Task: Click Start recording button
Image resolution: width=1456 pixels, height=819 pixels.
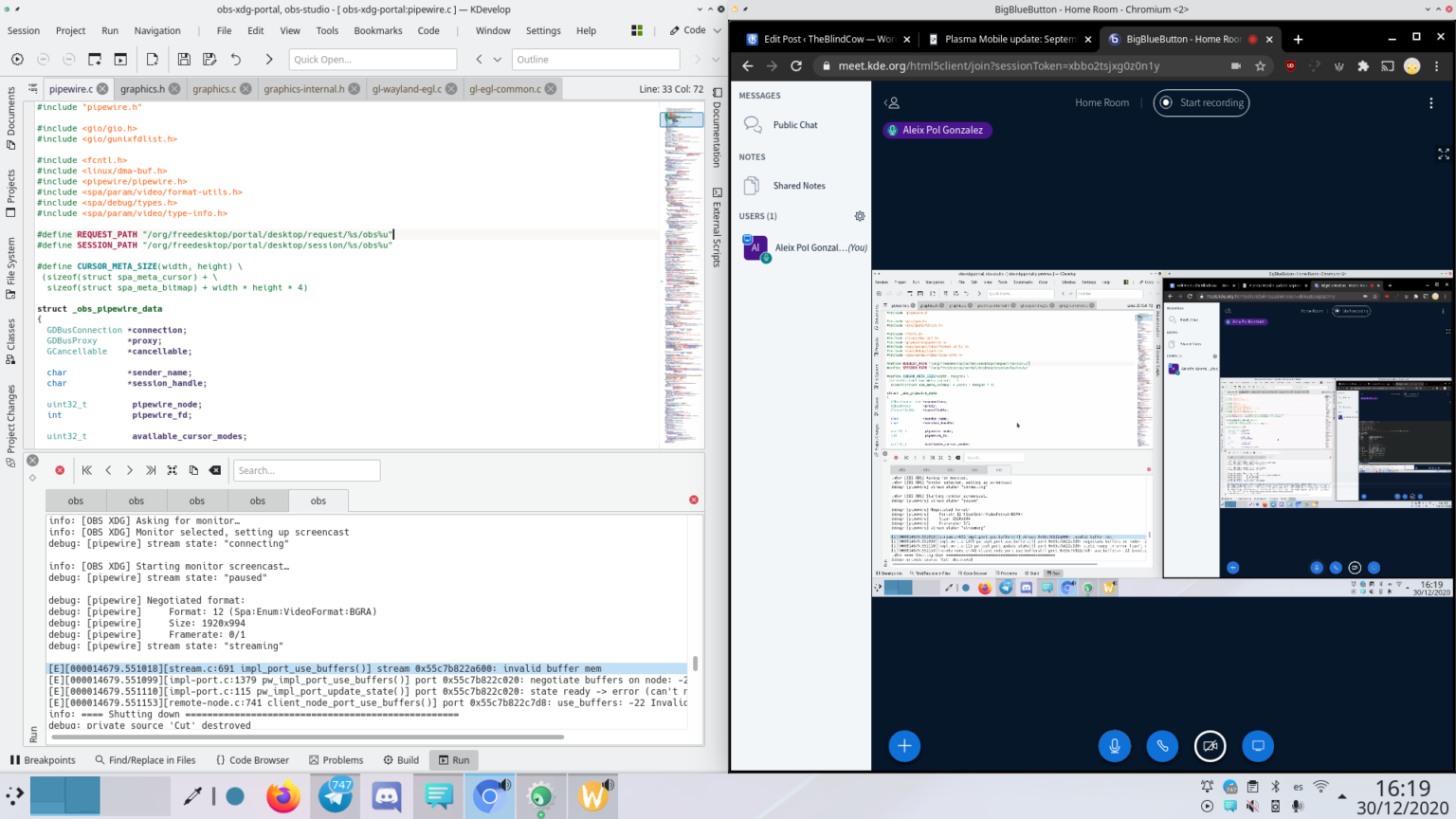Action: pyautogui.click(x=1201, y=102)
